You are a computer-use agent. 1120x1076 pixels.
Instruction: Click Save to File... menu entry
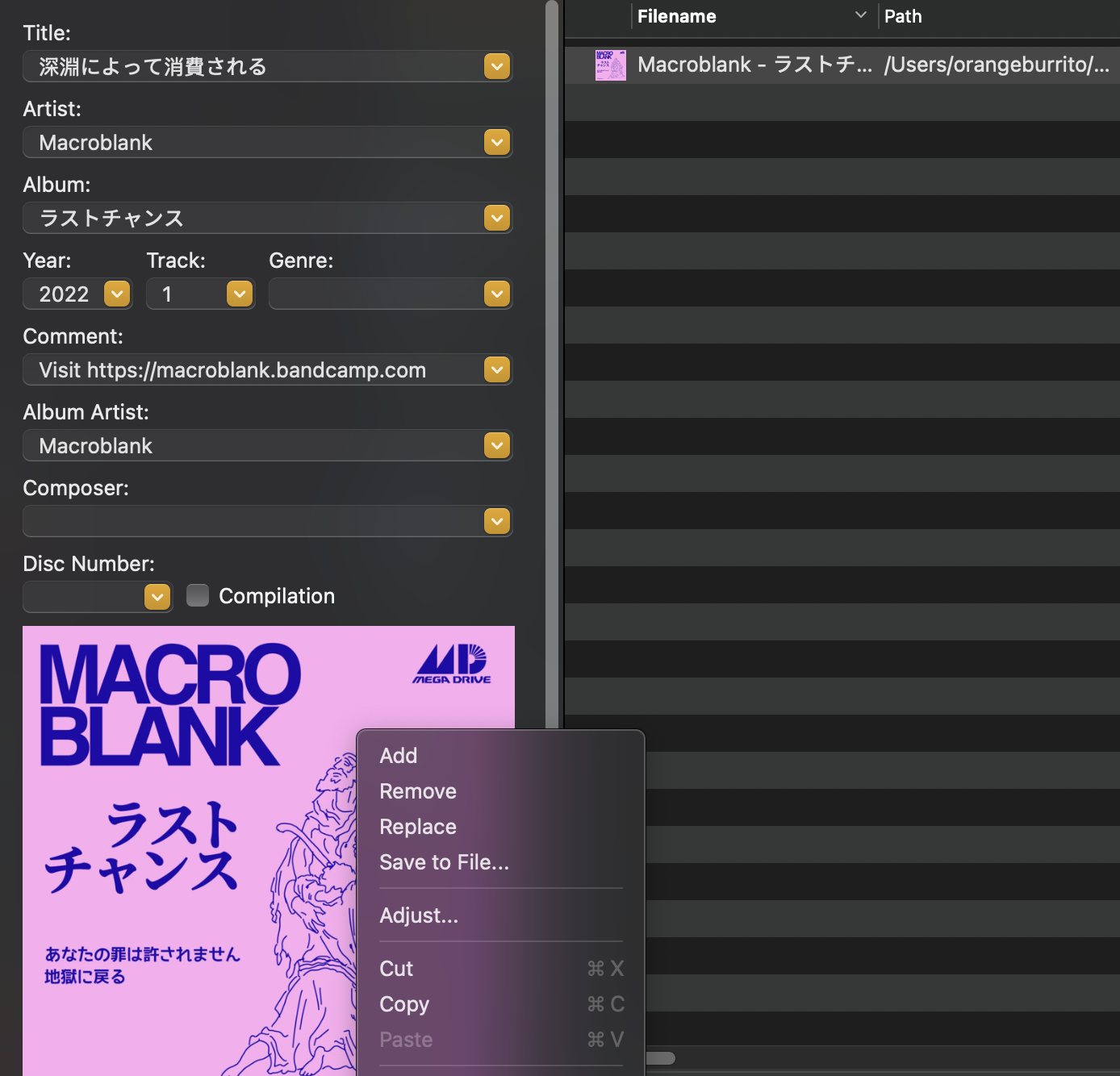click(444, 862)
